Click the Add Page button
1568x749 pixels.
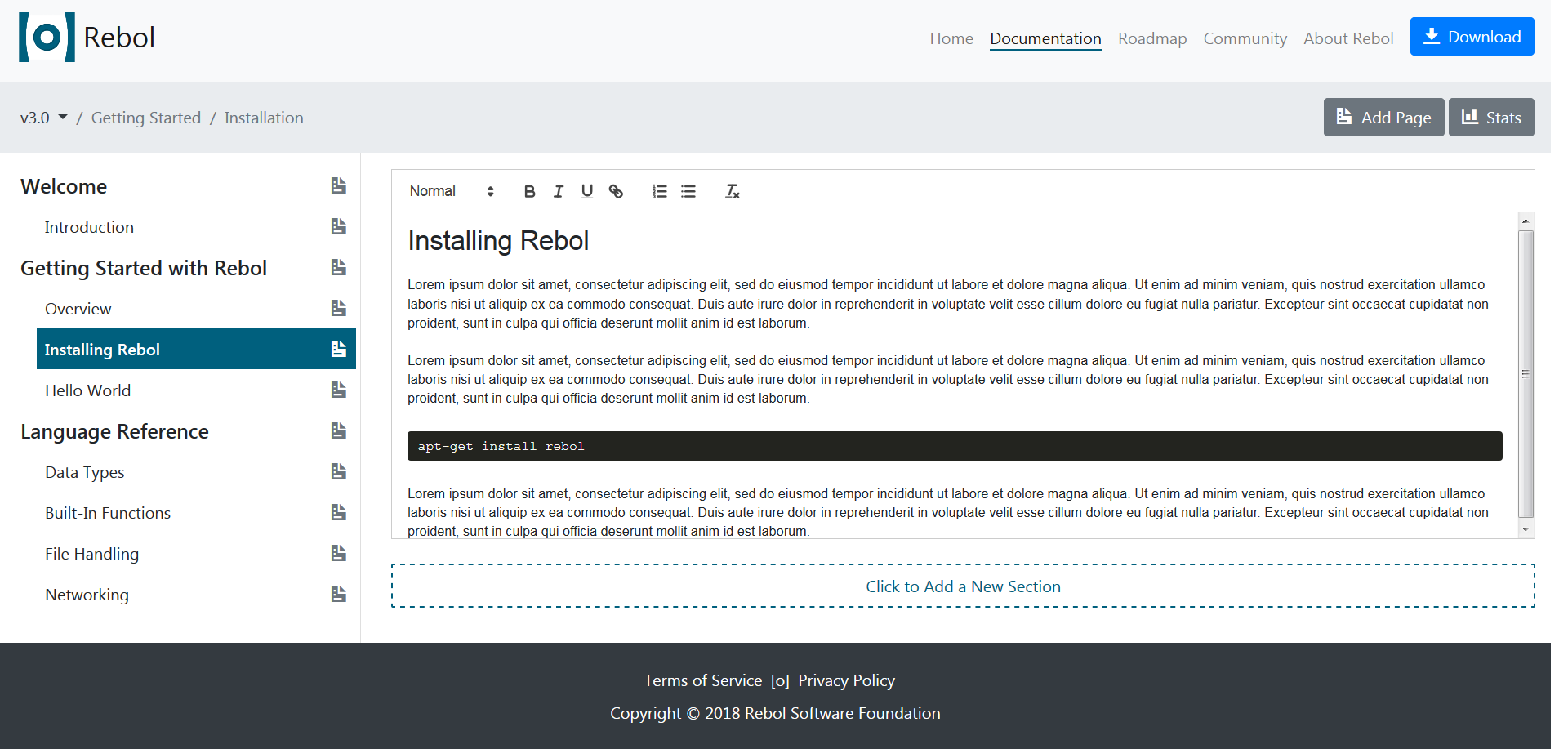coord(1383,118)
